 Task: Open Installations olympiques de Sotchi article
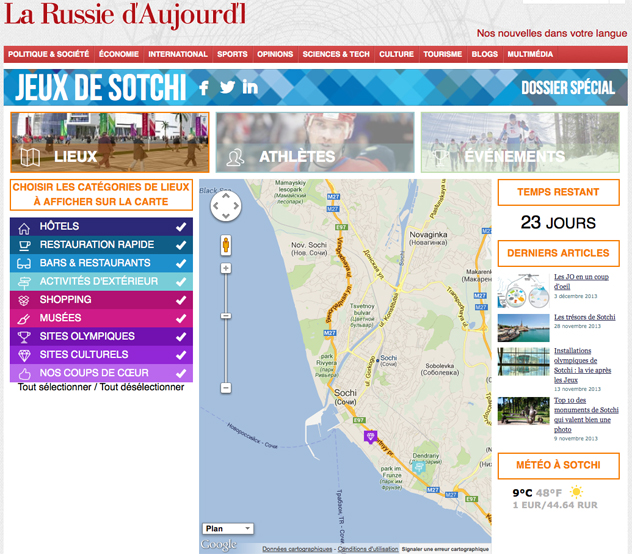[582, 365]
